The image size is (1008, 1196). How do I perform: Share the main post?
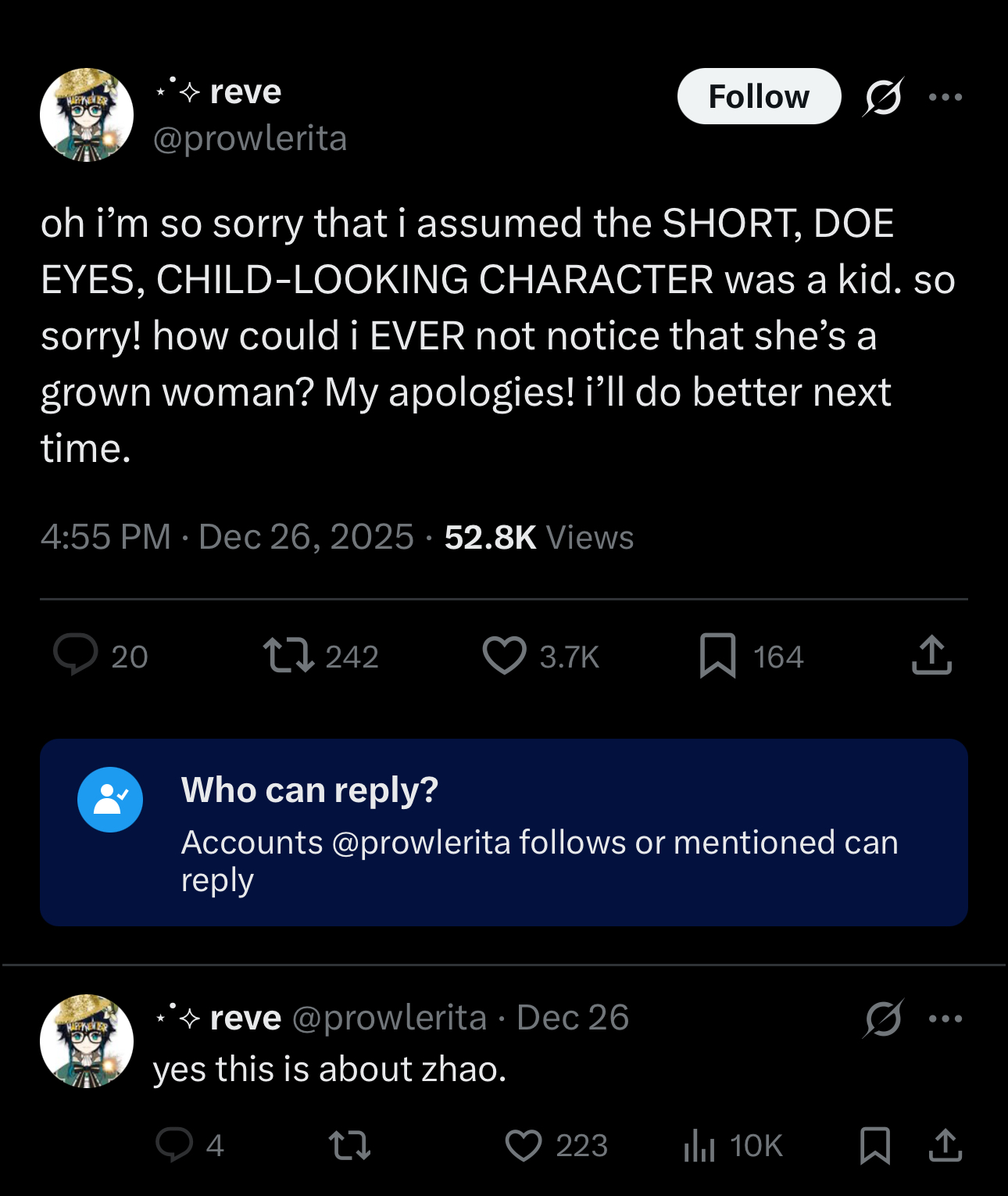point(931,655)
